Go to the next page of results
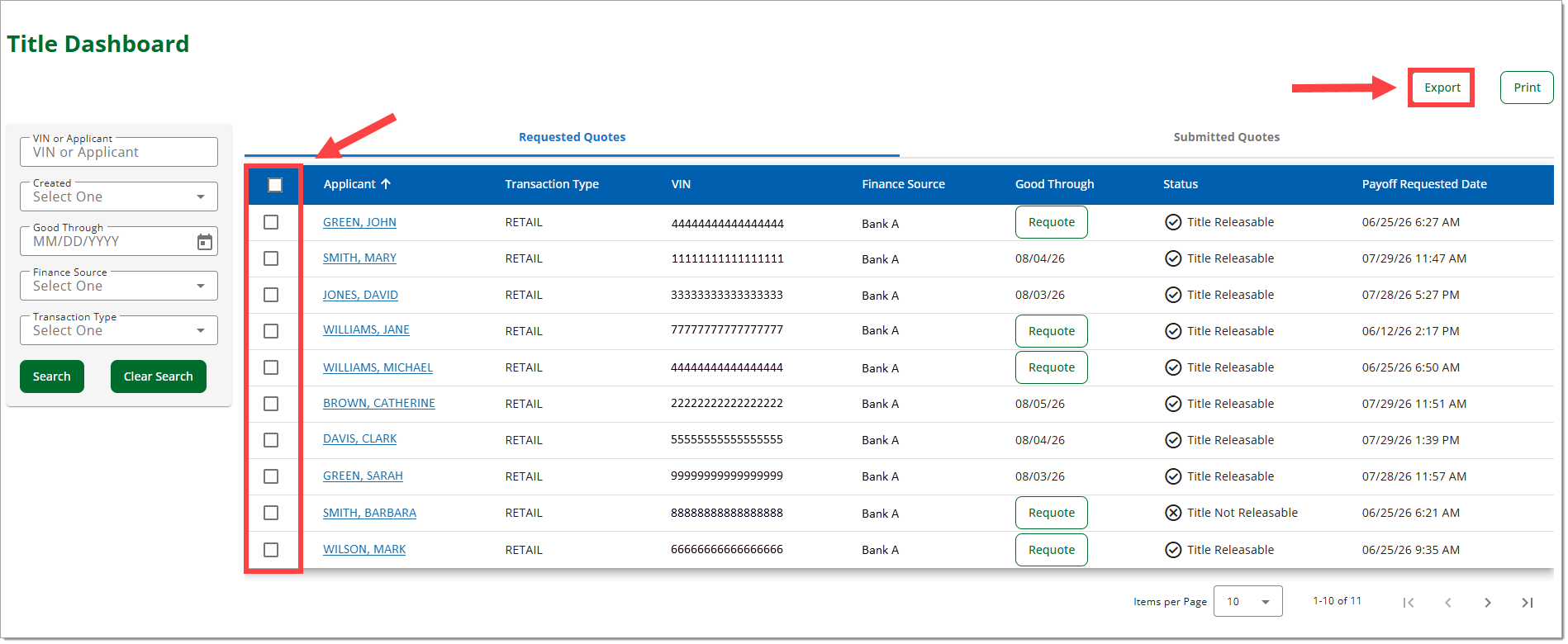The width and height of the screenshot is (1568, 644). point(1487,603)
